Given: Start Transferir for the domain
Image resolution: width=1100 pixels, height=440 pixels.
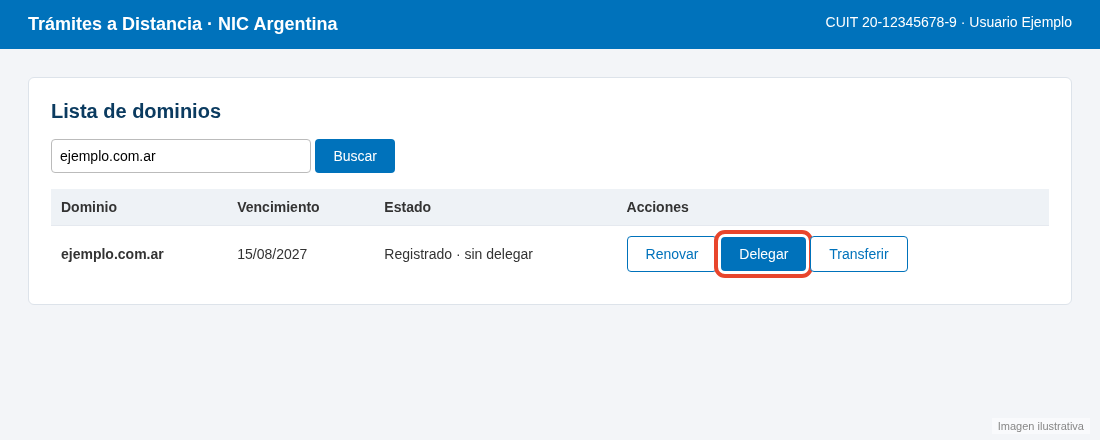Looking at the screenshot, I should pyautogui.click(x=859, y=254).
